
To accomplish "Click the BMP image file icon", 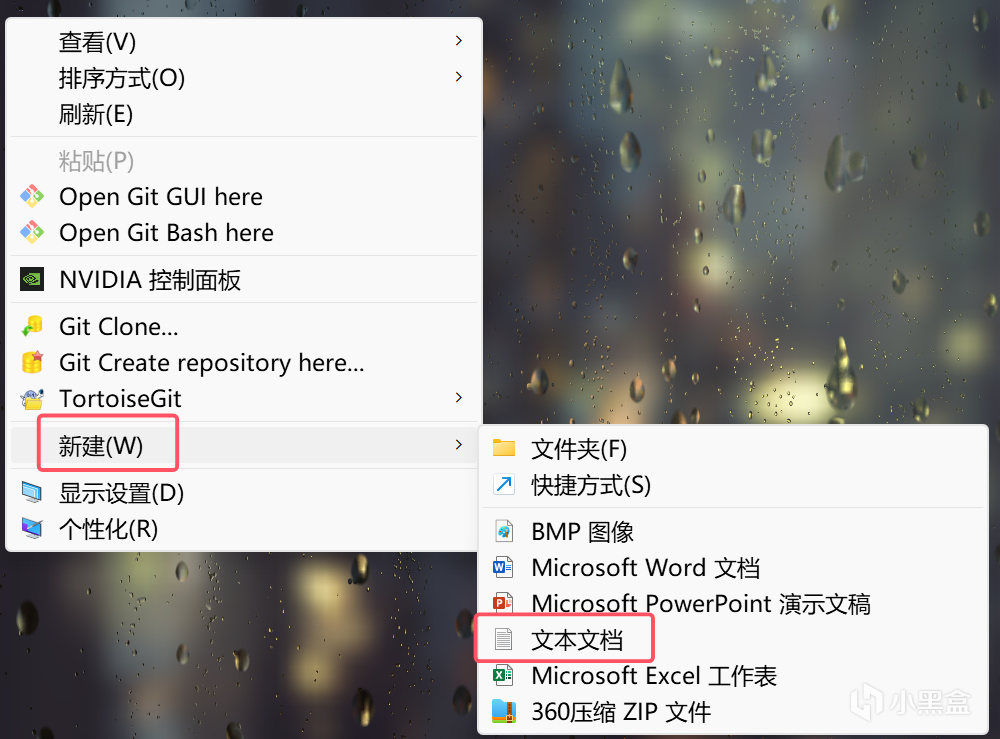I will tap(504, 530).
